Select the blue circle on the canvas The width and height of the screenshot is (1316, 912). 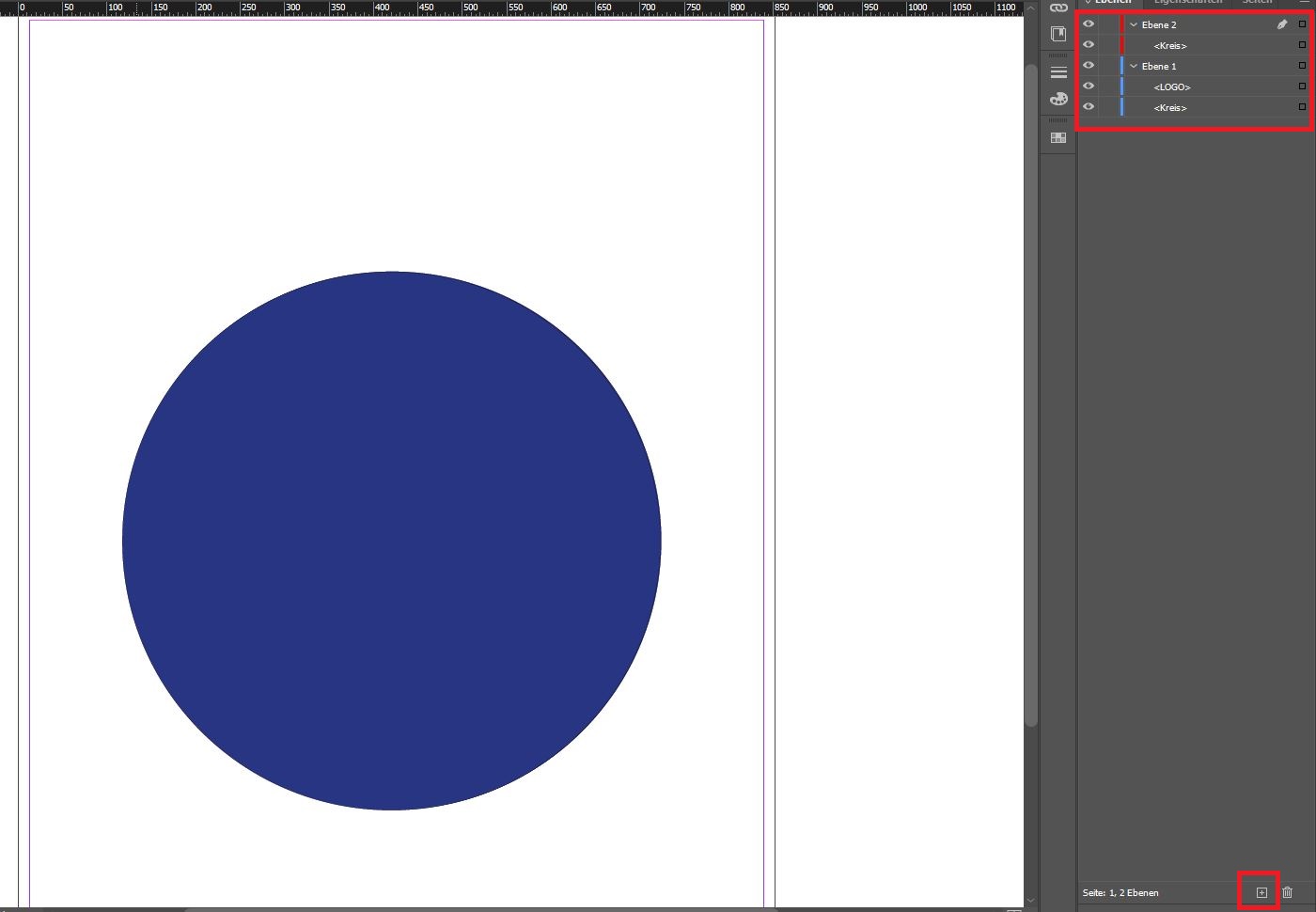click(391, 541)
